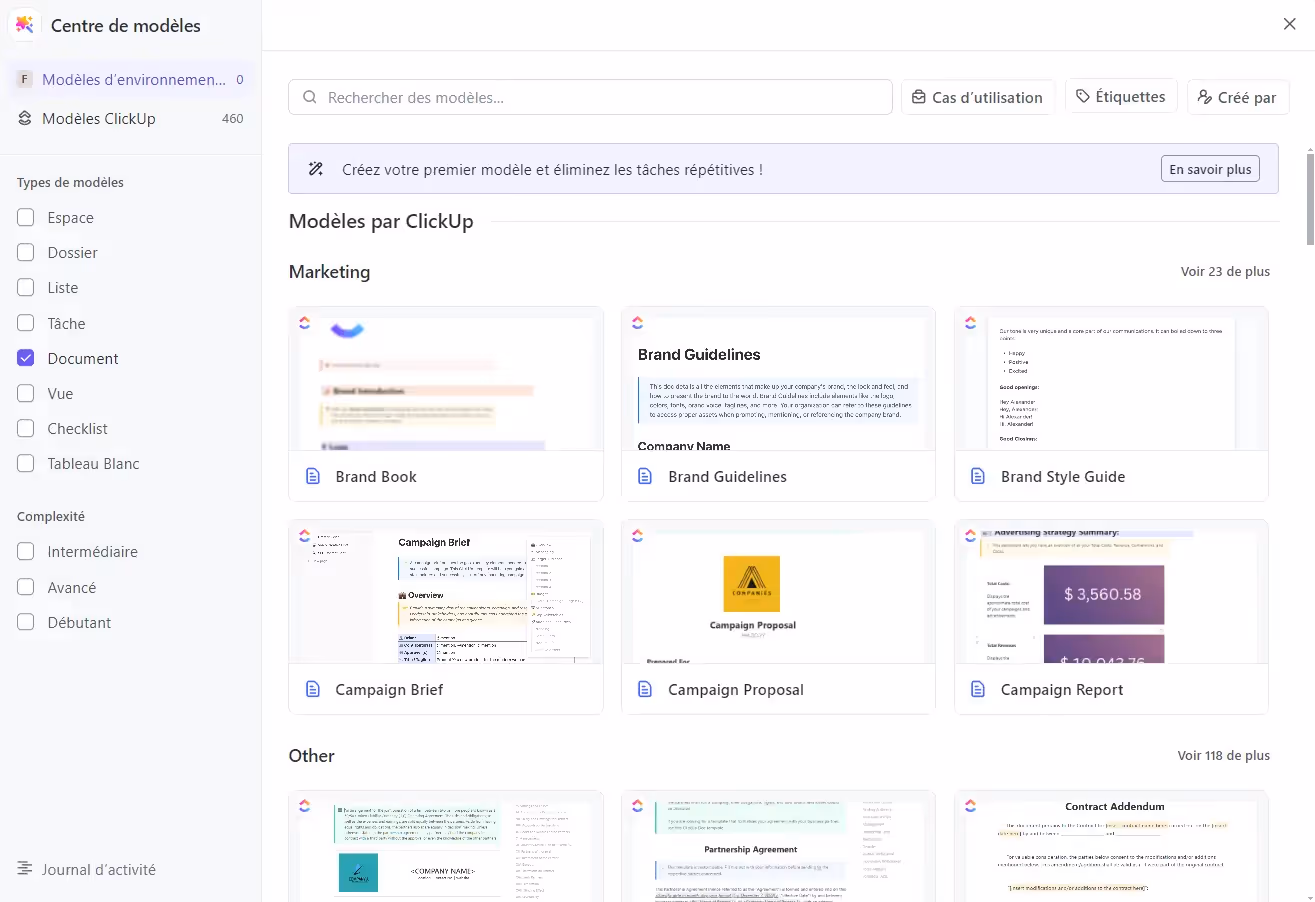Click the layers icon next to Modèles ClickUp

pyautogui.click(x=25, y=119)
